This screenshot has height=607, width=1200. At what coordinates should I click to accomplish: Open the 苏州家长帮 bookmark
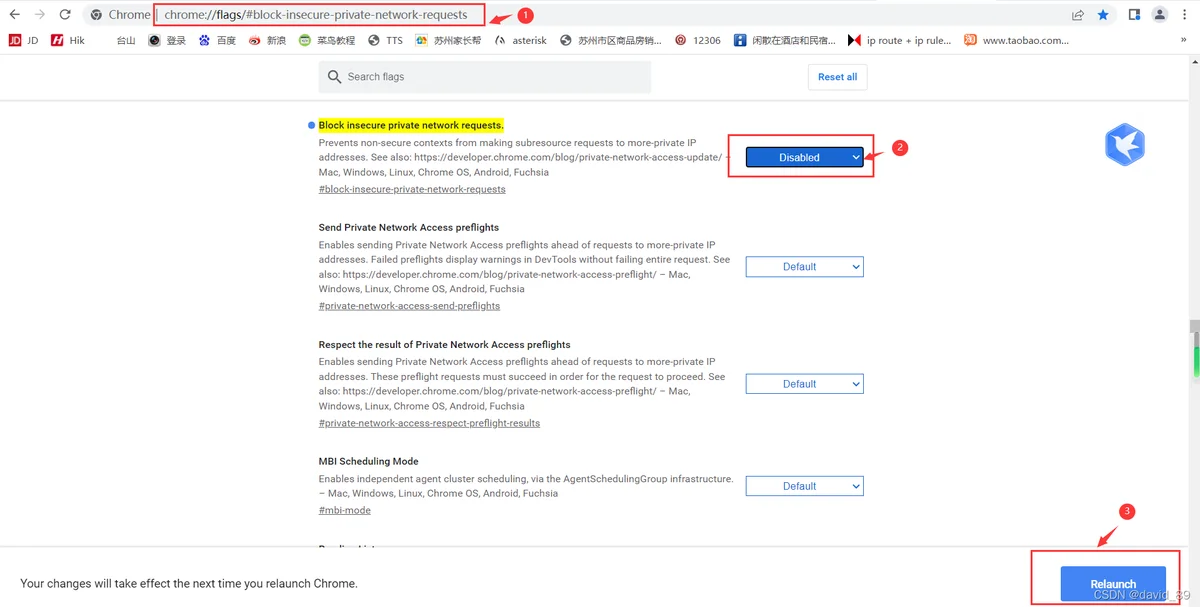point(448,40)
